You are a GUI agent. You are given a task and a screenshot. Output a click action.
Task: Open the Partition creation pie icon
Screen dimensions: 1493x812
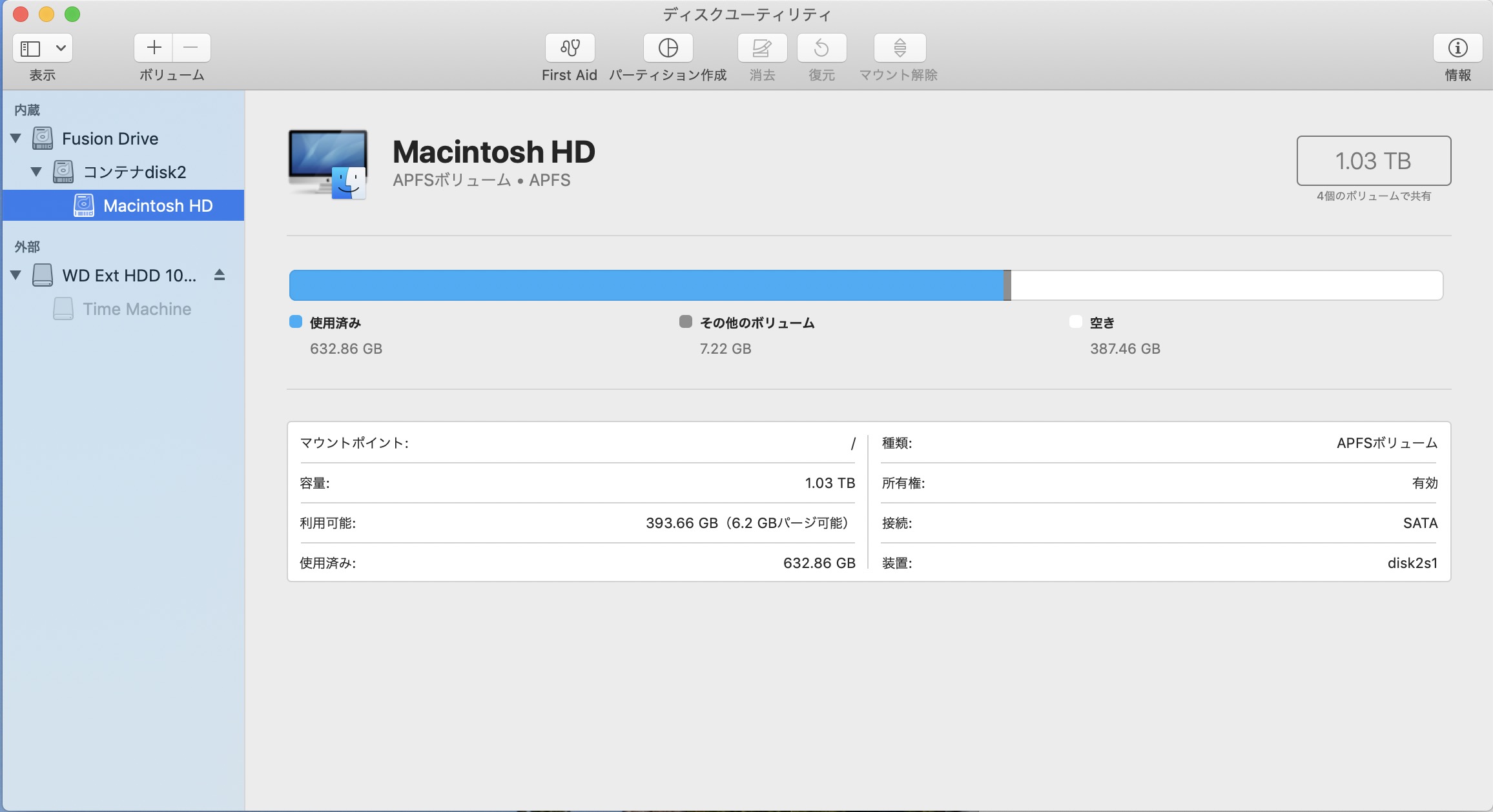668,48
